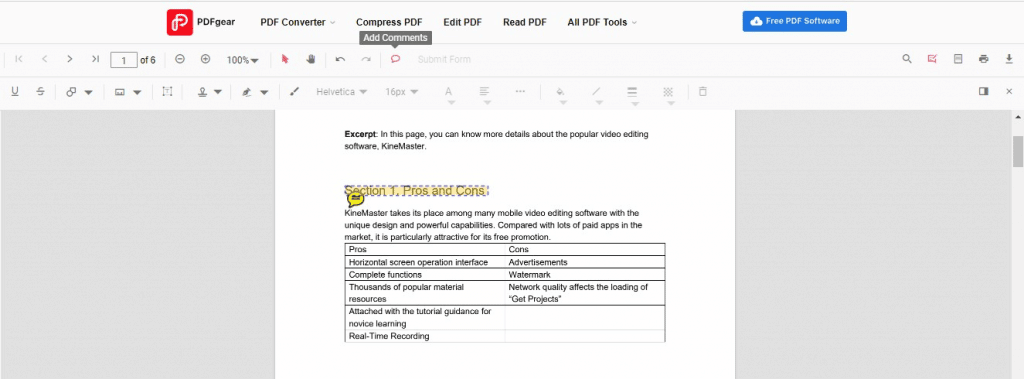Viewport: 1024px width, 379px height.
Task: Undo the last action
Action: (340, 59)
